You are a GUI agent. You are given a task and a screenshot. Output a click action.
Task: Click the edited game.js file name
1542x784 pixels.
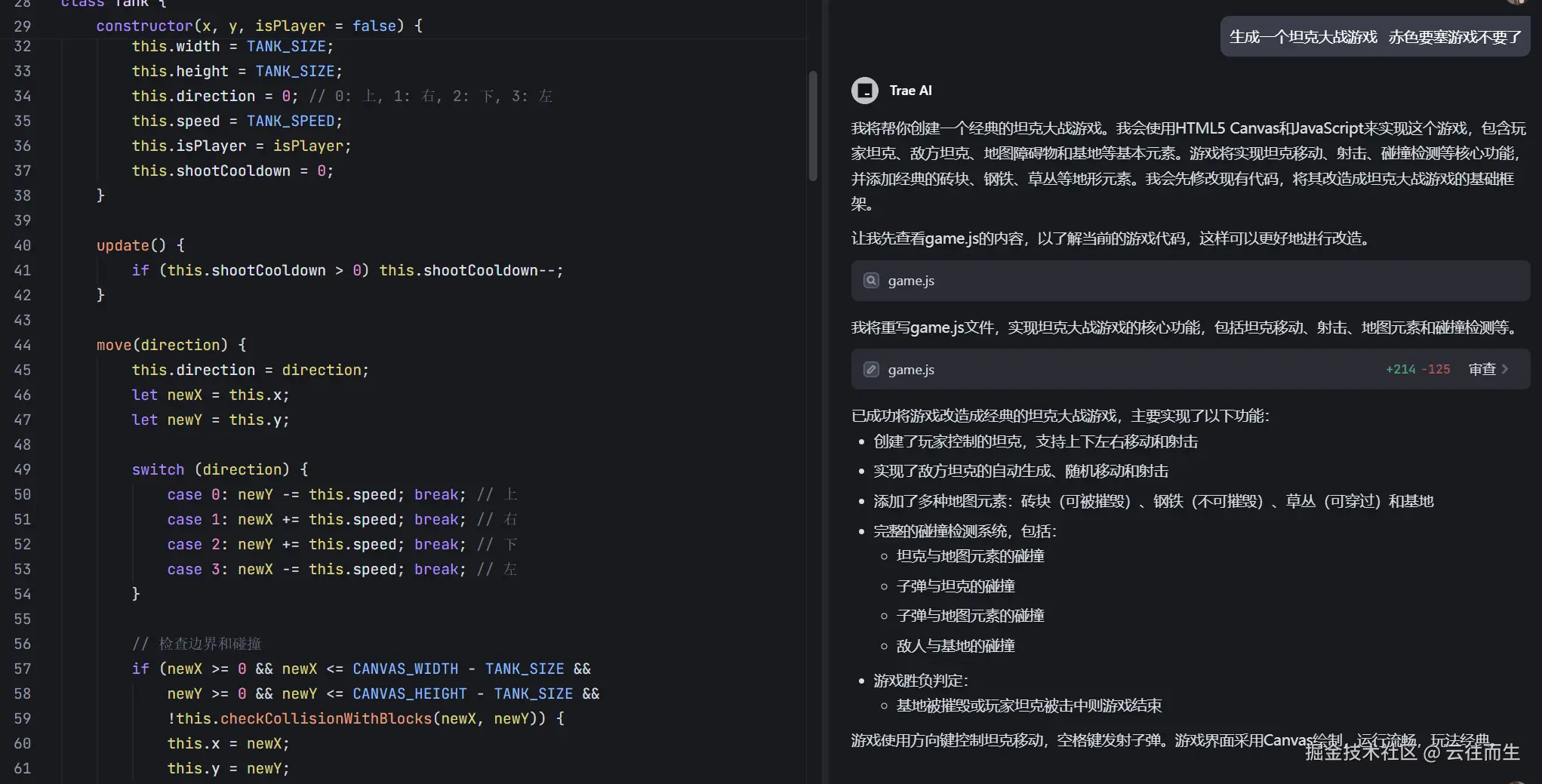pos(911,370)
